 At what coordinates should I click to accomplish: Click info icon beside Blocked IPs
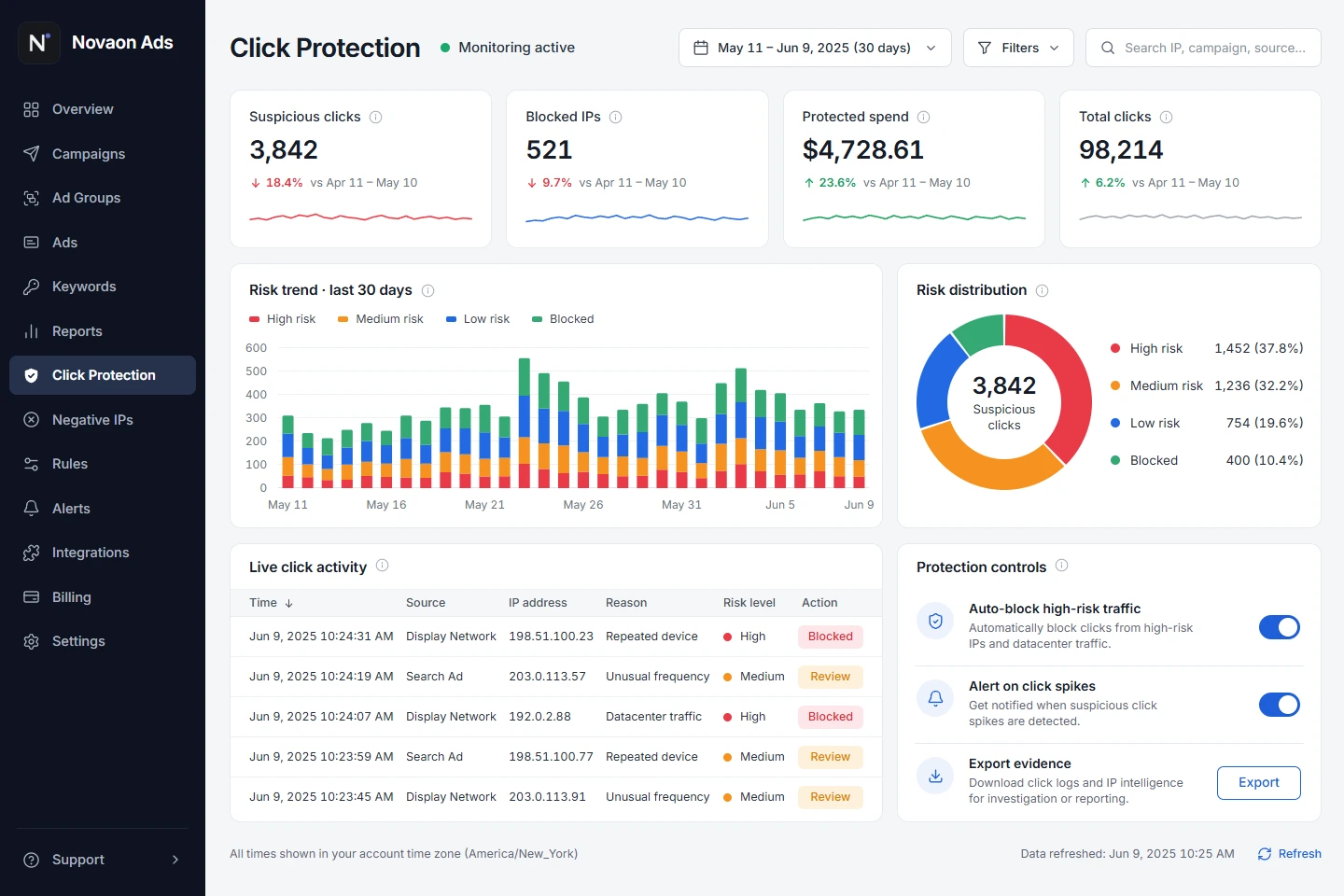coord(615,117)
